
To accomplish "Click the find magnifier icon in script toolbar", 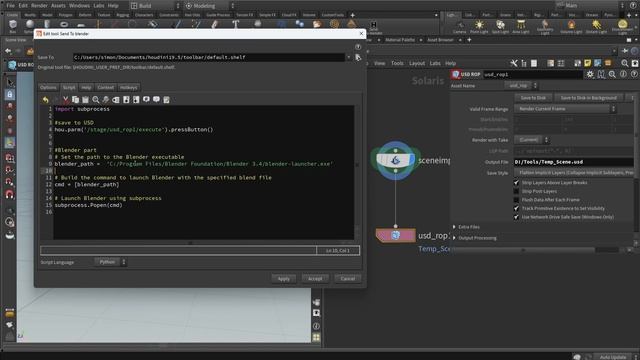I will (x=96, y=100).
